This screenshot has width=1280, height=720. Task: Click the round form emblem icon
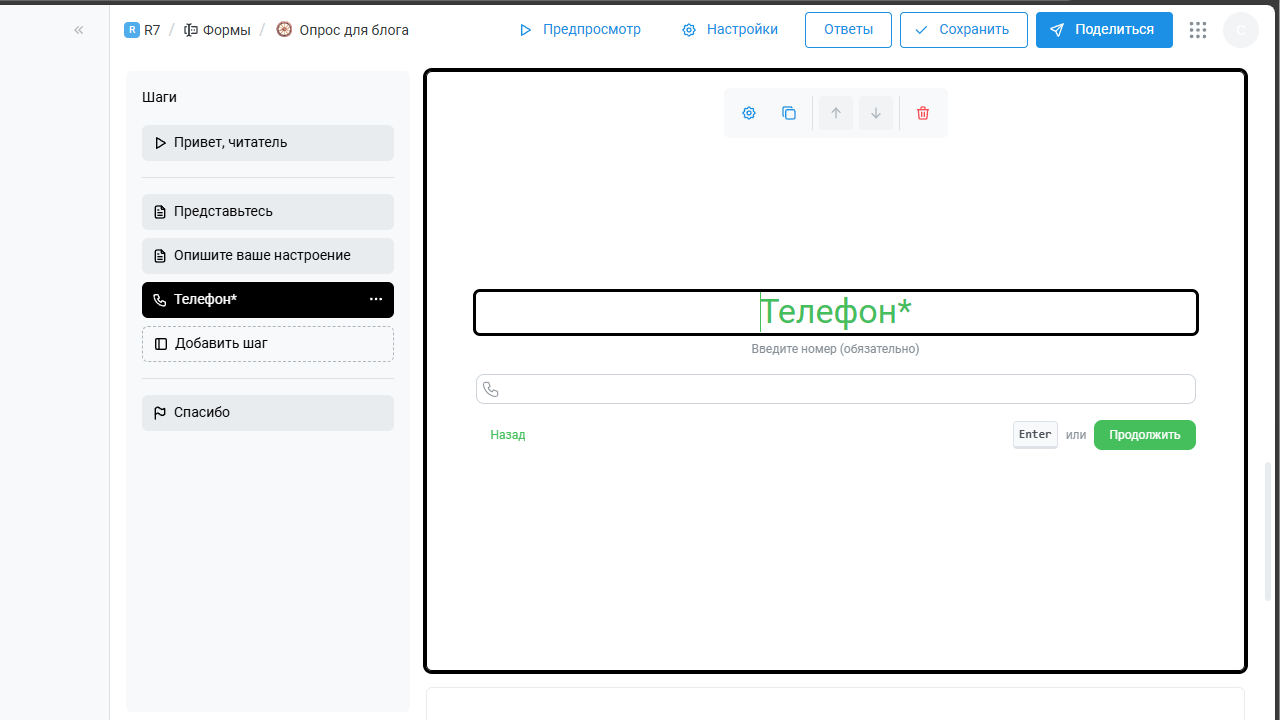click(x=284, y=30)
